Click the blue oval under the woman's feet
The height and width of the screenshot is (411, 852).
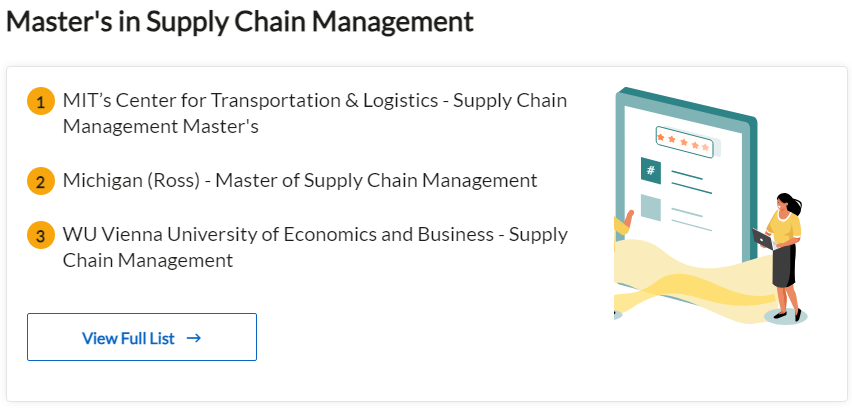tap(786, 316)
